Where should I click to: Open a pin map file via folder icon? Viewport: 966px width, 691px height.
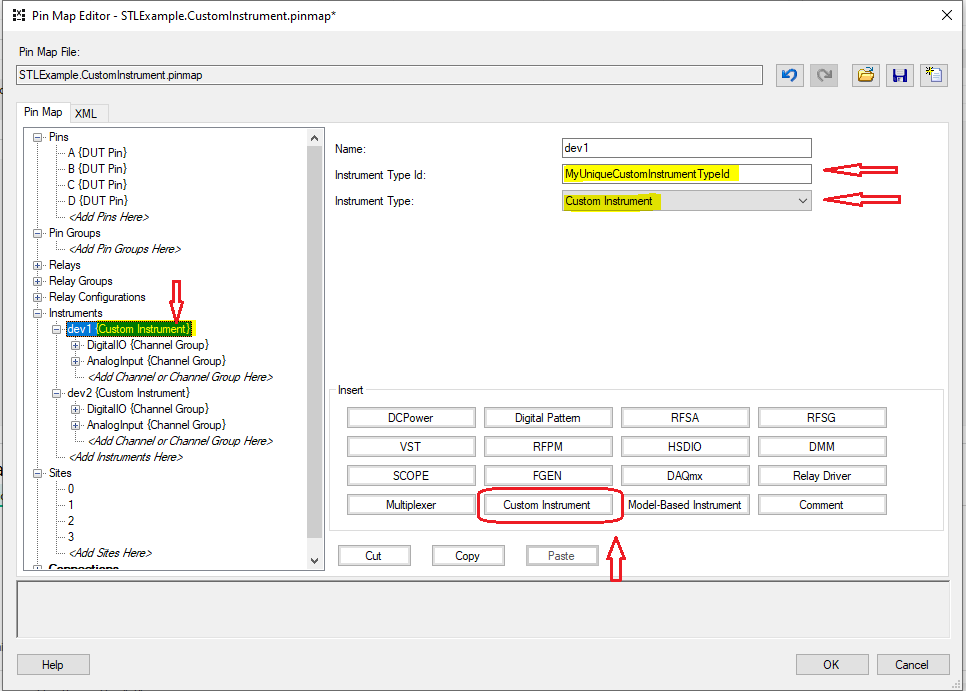coord(866,75)
